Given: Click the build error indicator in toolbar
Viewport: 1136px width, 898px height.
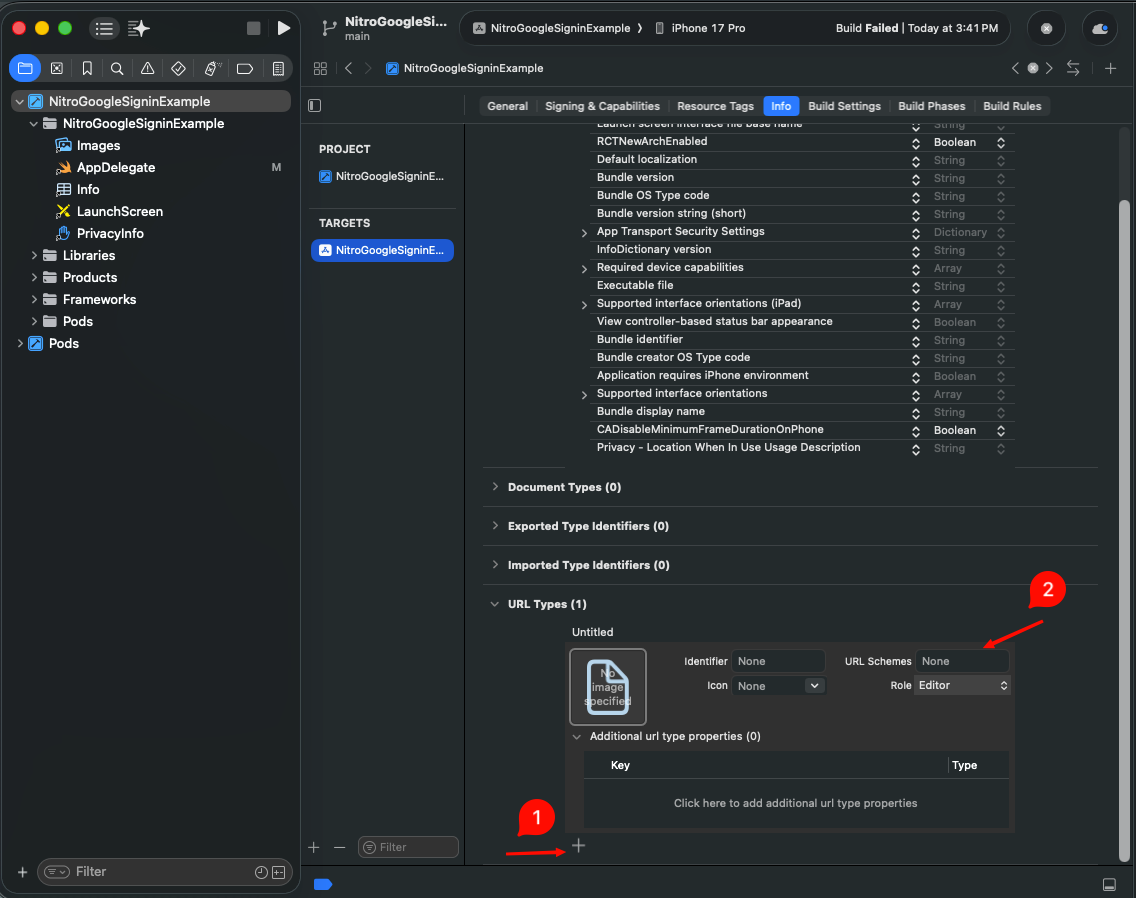Looking at the screenshot, I should [1046, 28].
